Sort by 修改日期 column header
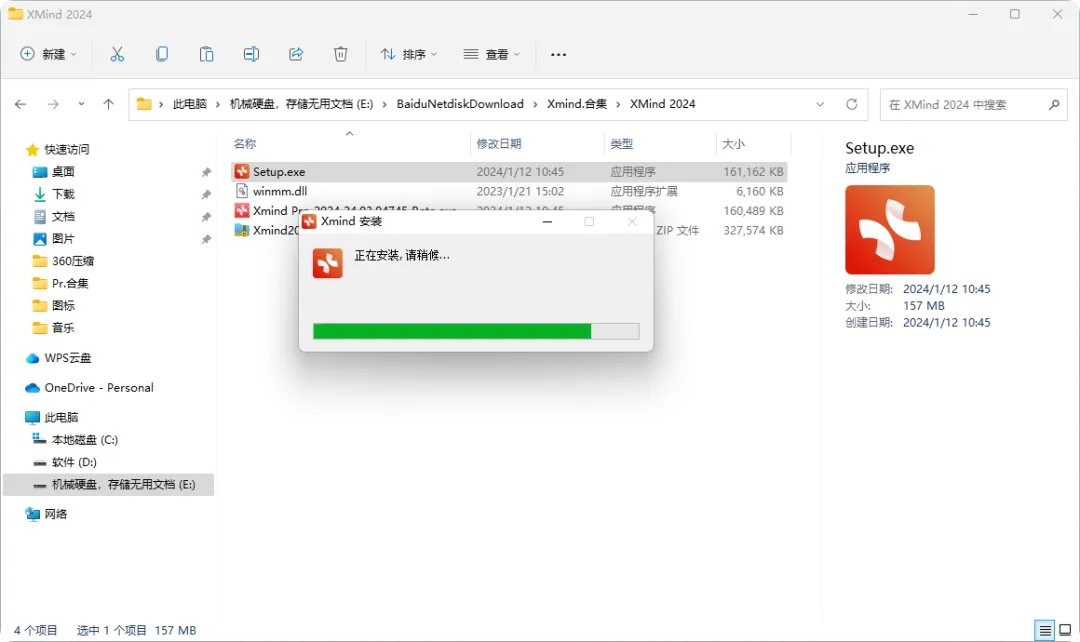Screen dimensions: 1080x642 (x=499, y=144)
